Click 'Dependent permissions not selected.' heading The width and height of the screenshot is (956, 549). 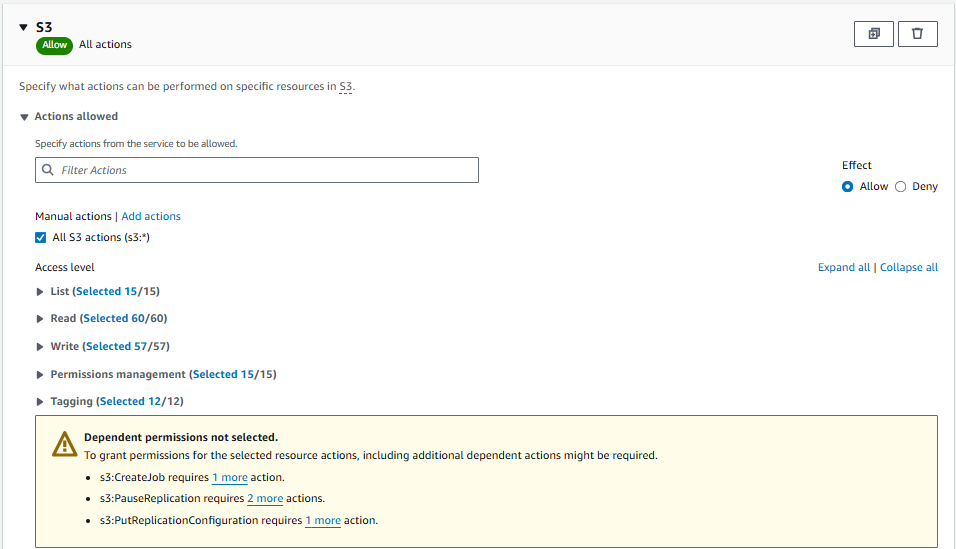tap(181, 437)
